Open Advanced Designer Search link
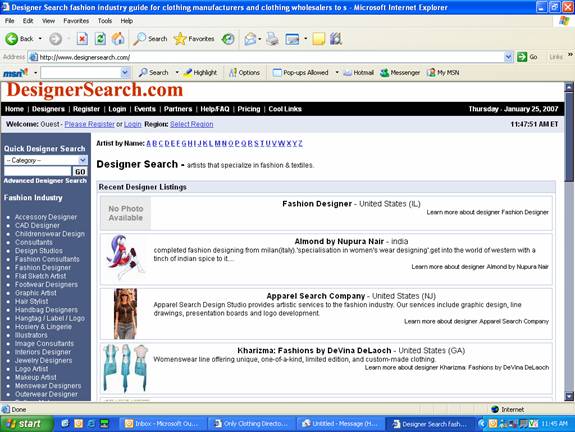The height and width of the screenshot is (432, 575). 45,181
